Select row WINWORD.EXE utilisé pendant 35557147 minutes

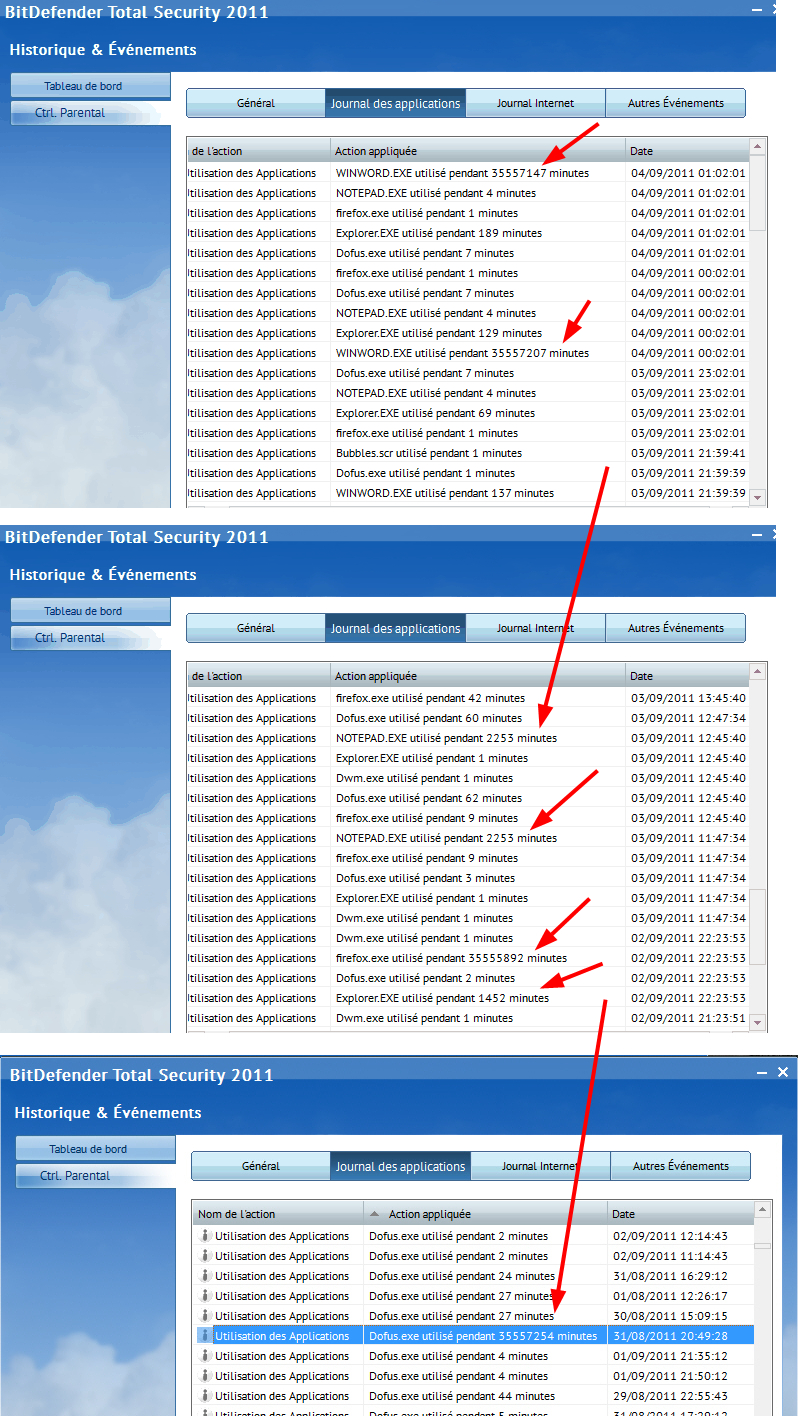[467, 173]
